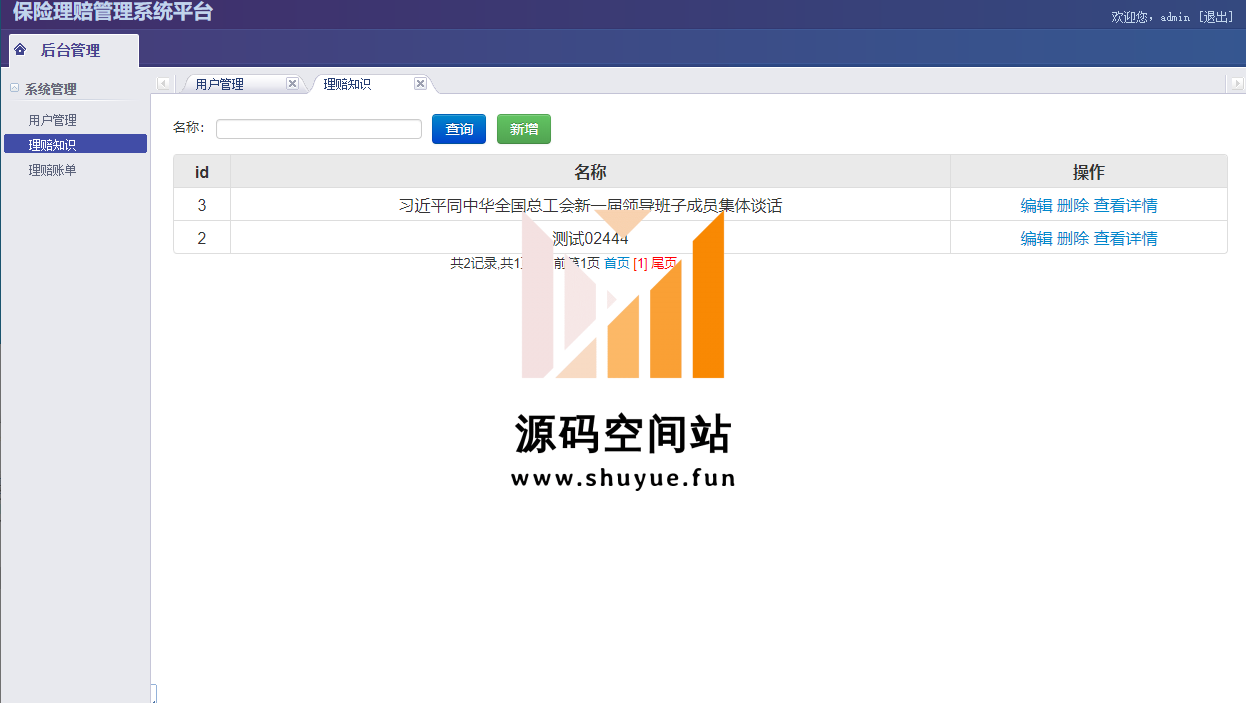
Task: Collapse the 系统管理 menu section
Action: click(14, 88)
